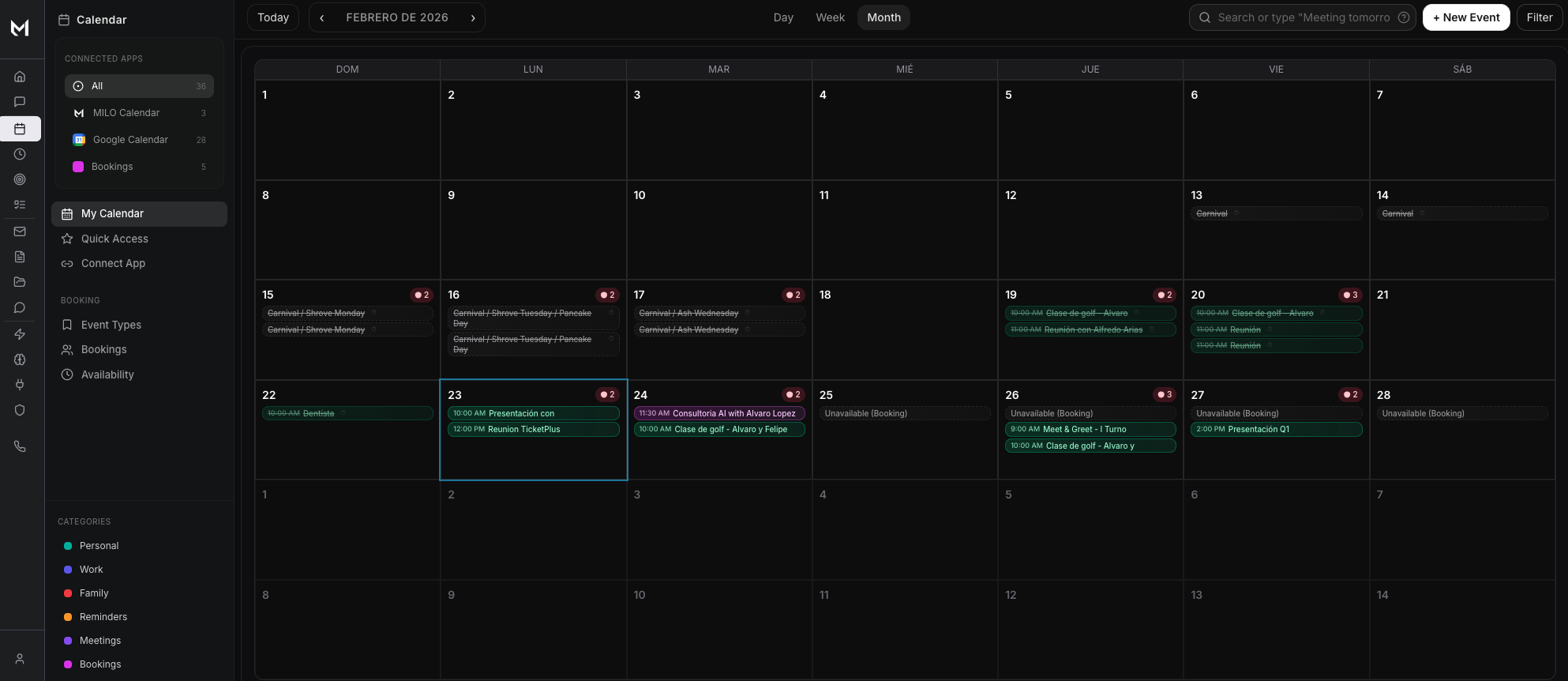Image resolution: width=1568 pixels, height=681 pixels.
Task: Open Presentación con event on 23
Action: pyautogui.click(x=533, y=413)
